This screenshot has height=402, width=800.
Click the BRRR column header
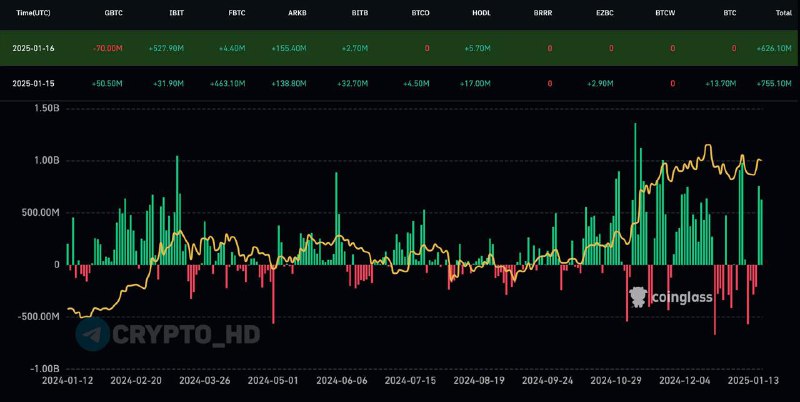click(x=542, y=13)
